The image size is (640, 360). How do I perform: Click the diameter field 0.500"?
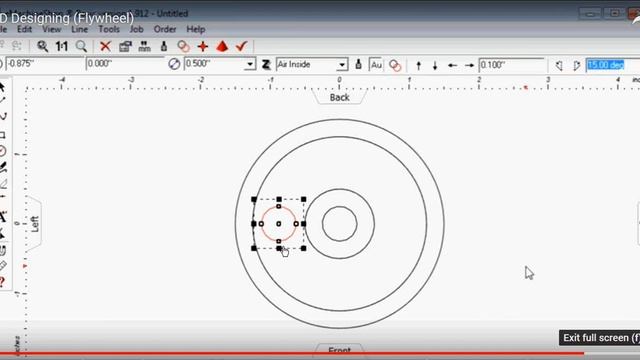point(214,64)
